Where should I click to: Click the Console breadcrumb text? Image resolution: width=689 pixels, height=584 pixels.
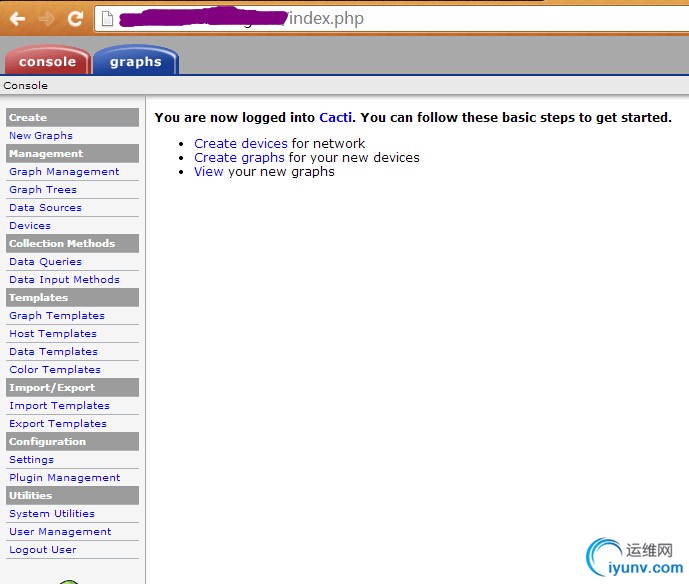coord(25,85)
